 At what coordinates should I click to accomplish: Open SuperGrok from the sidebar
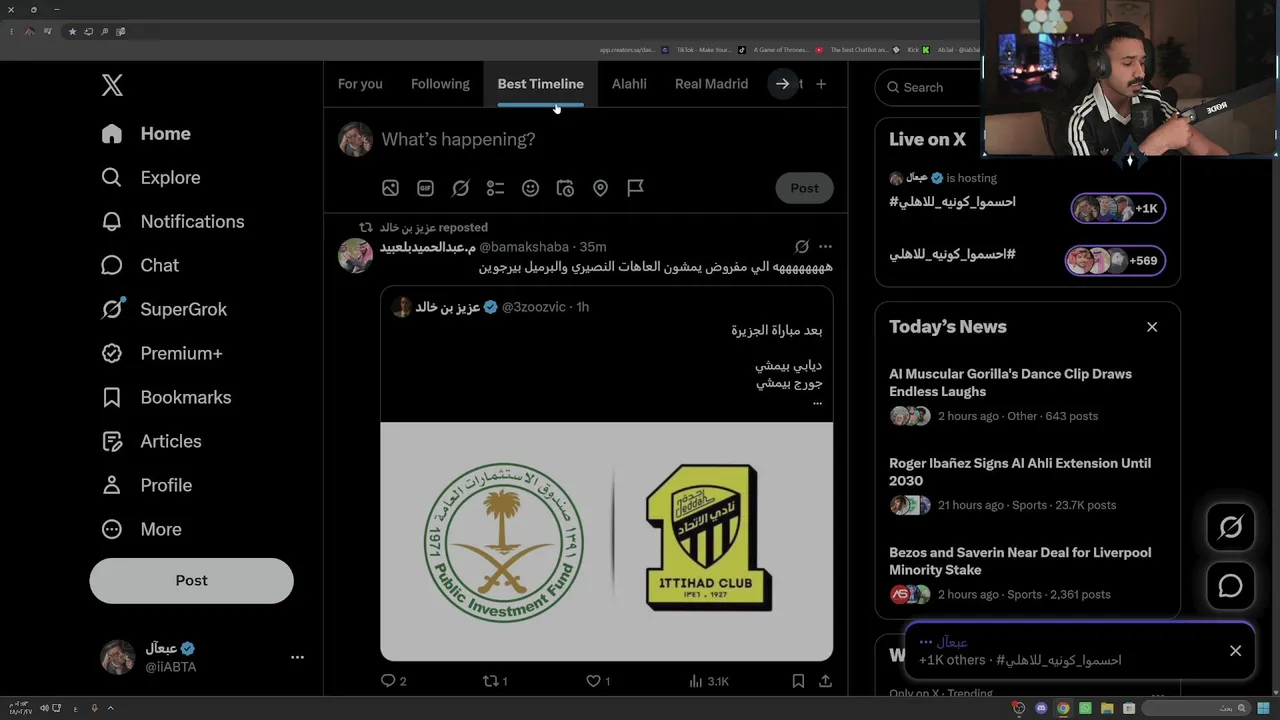point(164,310)
